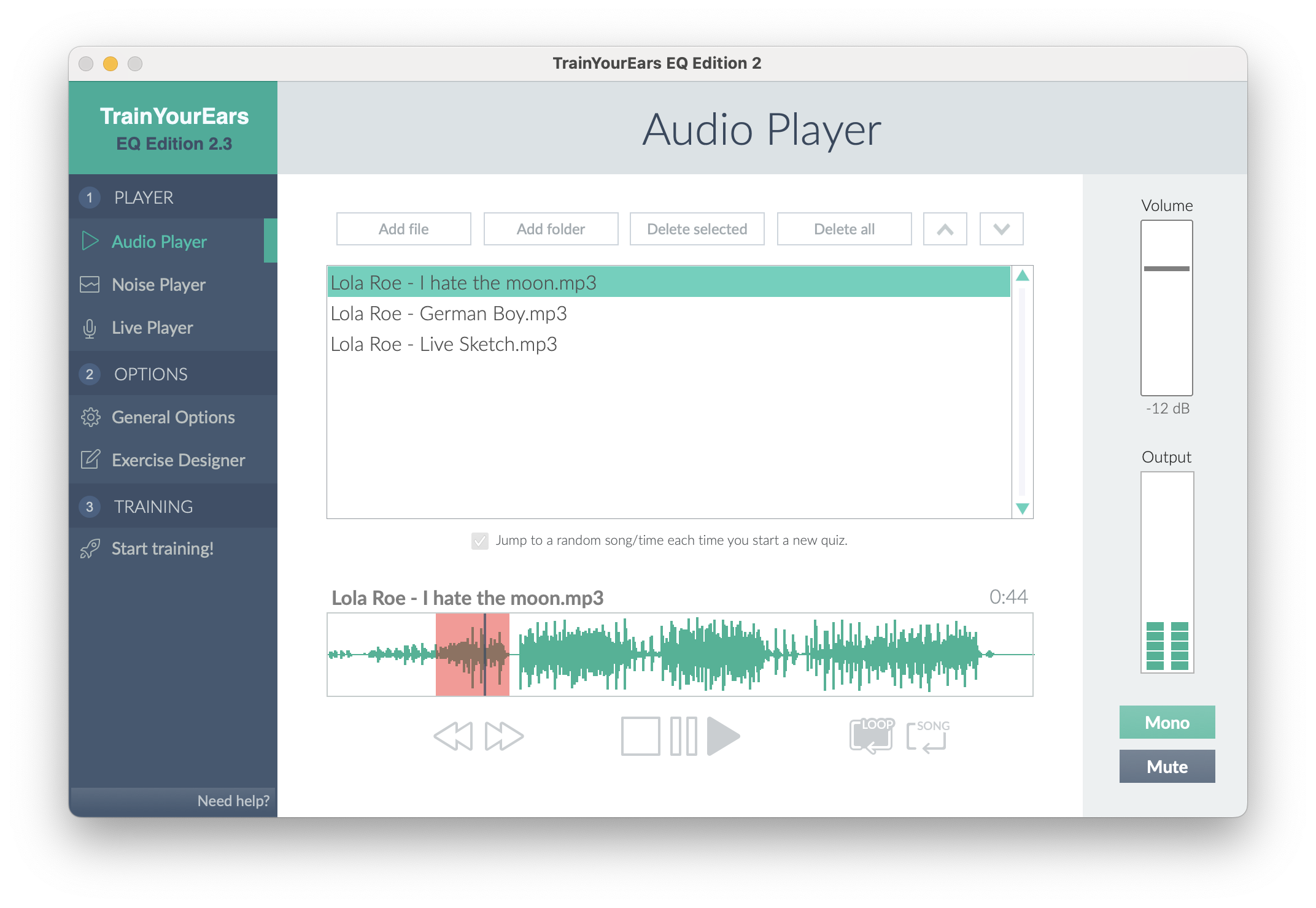The image size is (1316, 908).
Task: Click the move-down chevron above the playlist
Action: tap(1001, 229)
